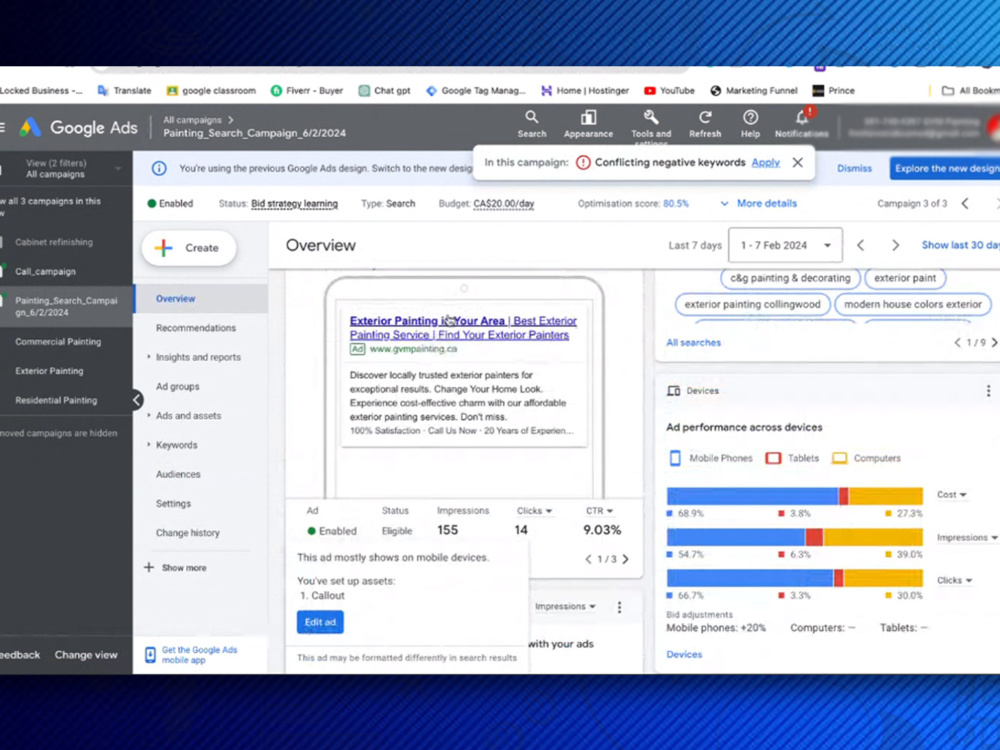1000x750 pixels.
Task: Expand the Keywords menu
Action: (x=176, y=445)
